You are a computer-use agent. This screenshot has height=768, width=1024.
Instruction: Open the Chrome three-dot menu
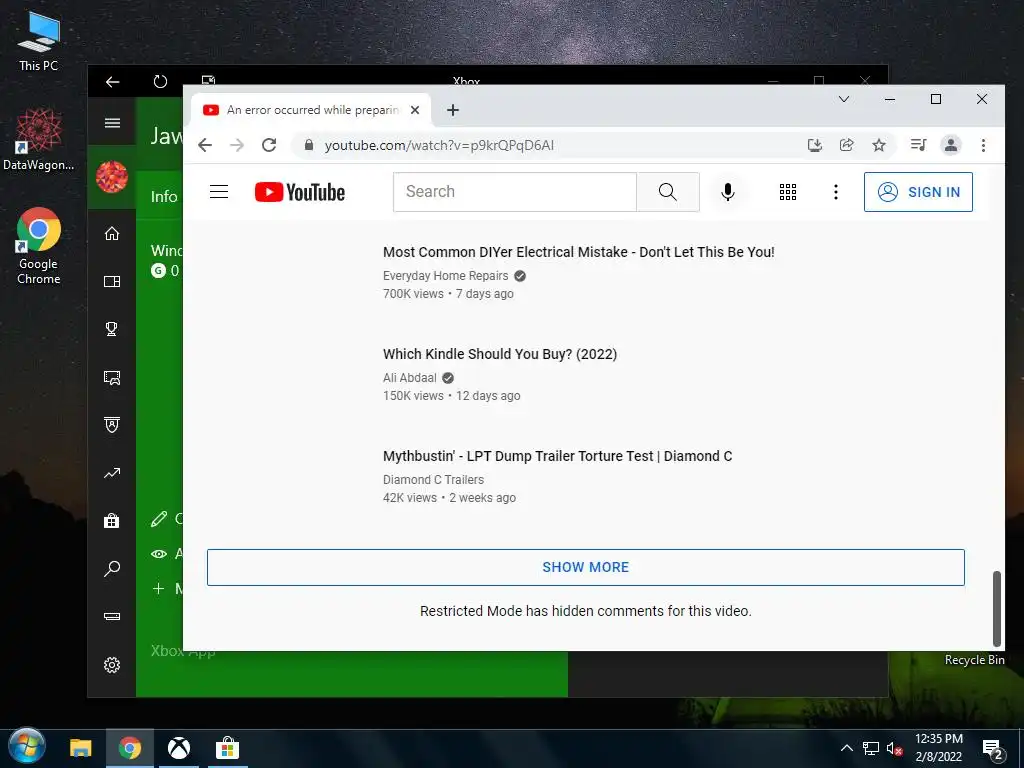[x=983, y=145]
